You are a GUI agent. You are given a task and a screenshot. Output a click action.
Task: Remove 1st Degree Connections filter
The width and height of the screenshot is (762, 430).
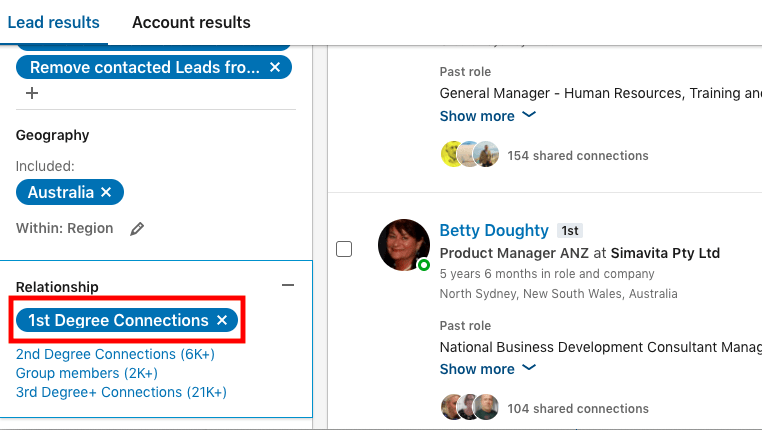[222, 320]
